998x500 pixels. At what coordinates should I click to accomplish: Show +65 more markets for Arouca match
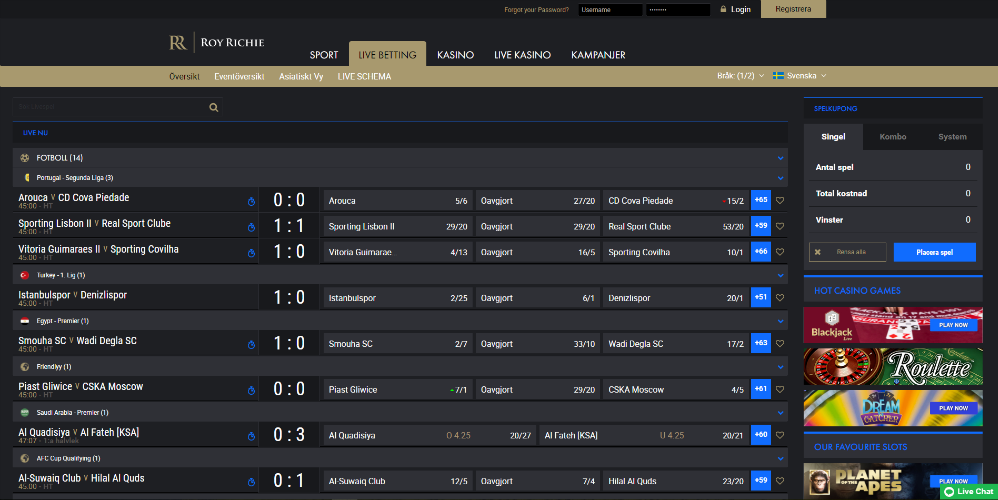(x=761, y=200)
